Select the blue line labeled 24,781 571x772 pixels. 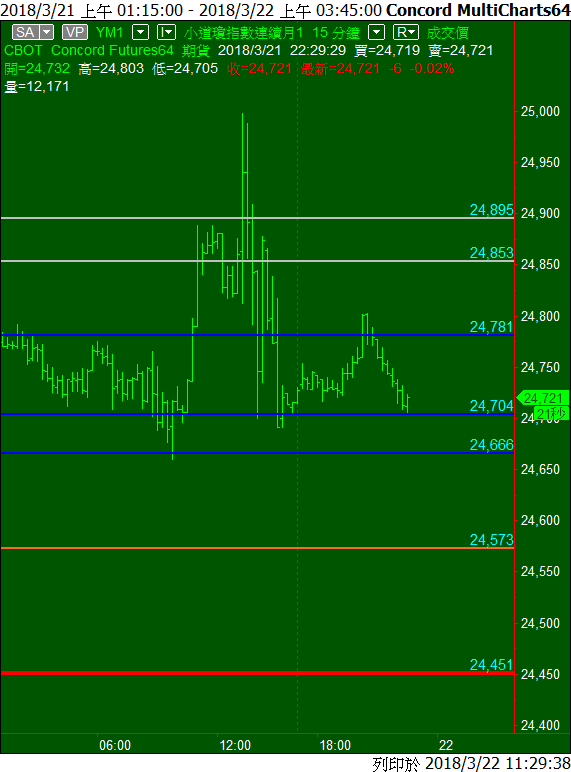click(x=257, y=335)
